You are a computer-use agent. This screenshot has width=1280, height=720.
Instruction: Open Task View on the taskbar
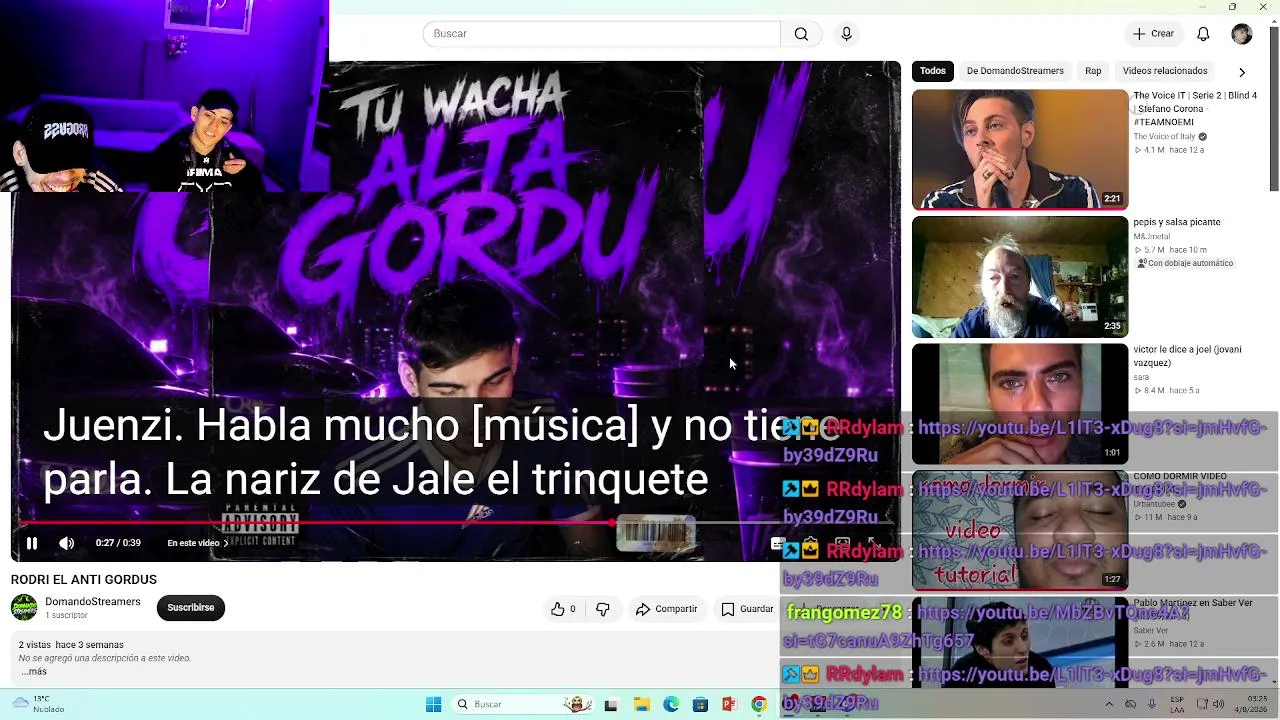(x=611, y=705)
